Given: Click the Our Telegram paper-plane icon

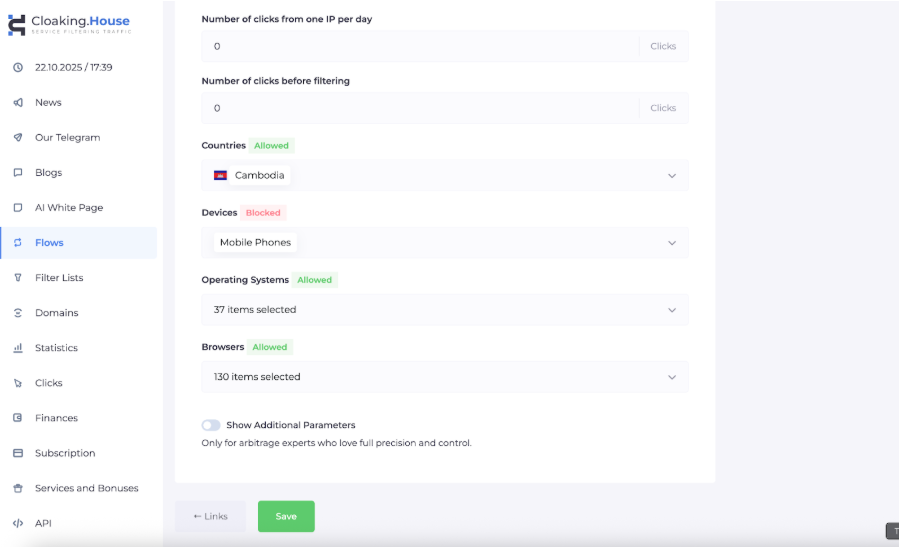Looking at the screenshot, I should [18, 138].
